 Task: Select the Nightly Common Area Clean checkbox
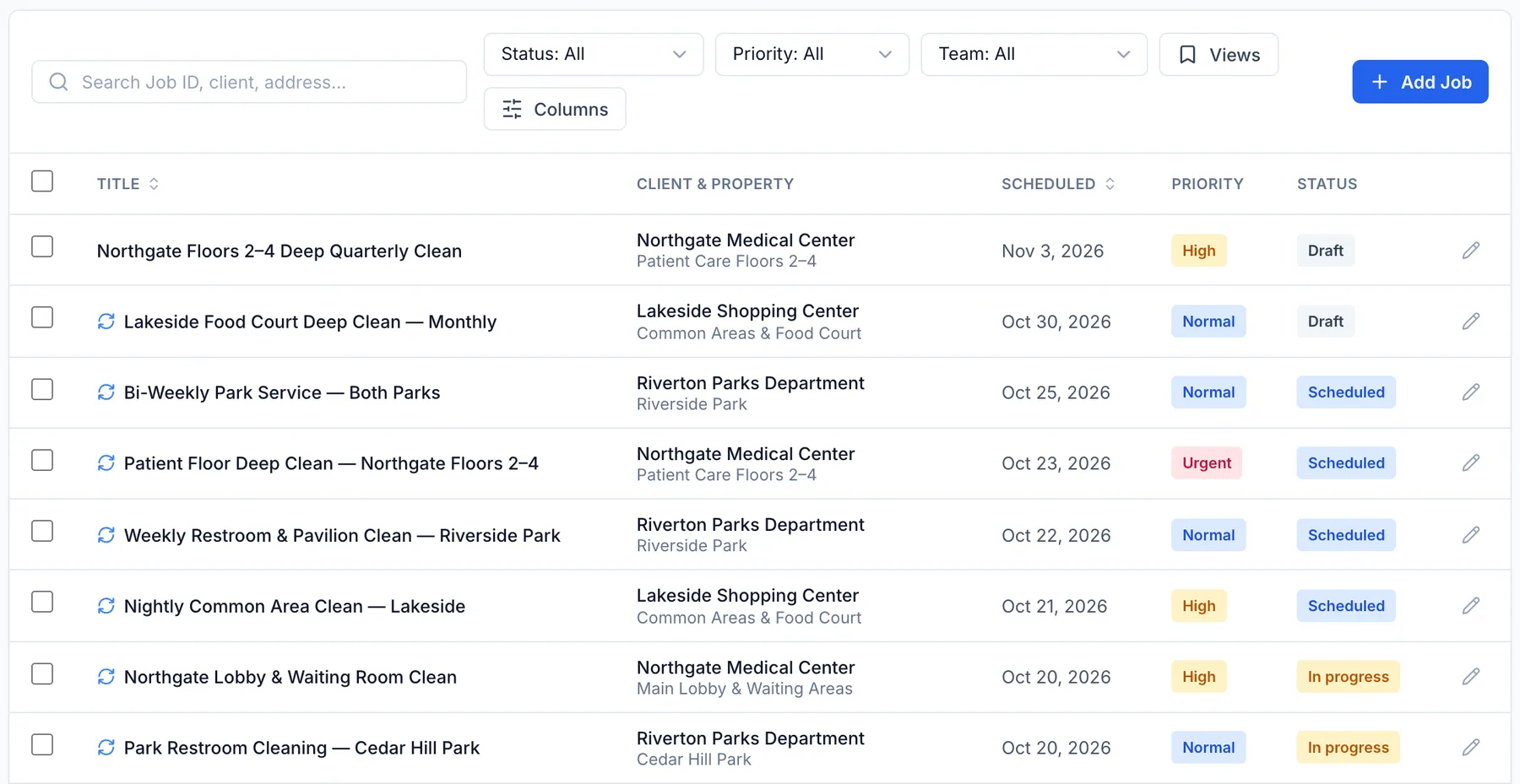point(42,602)
